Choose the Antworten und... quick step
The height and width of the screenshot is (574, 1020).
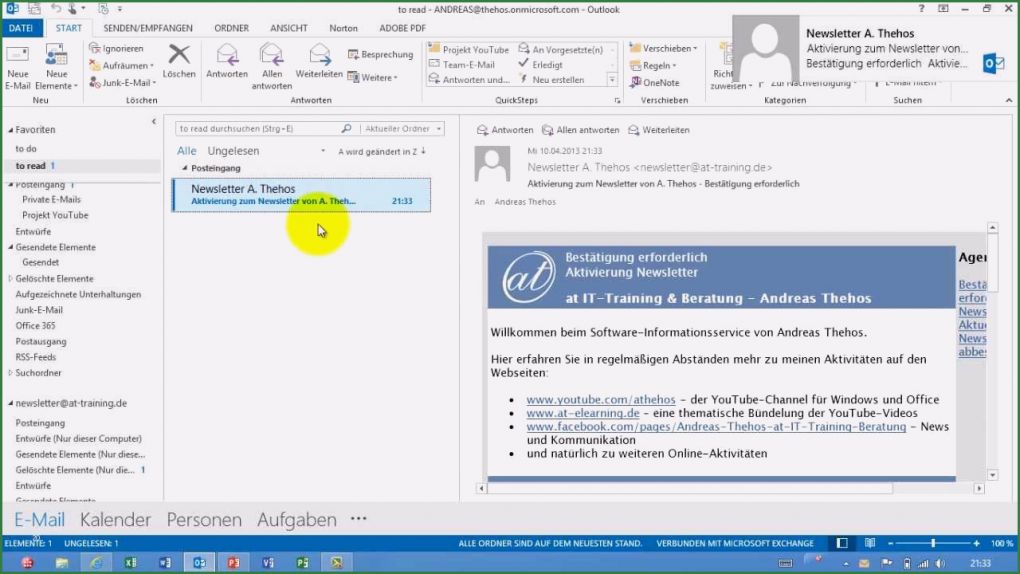469,79
